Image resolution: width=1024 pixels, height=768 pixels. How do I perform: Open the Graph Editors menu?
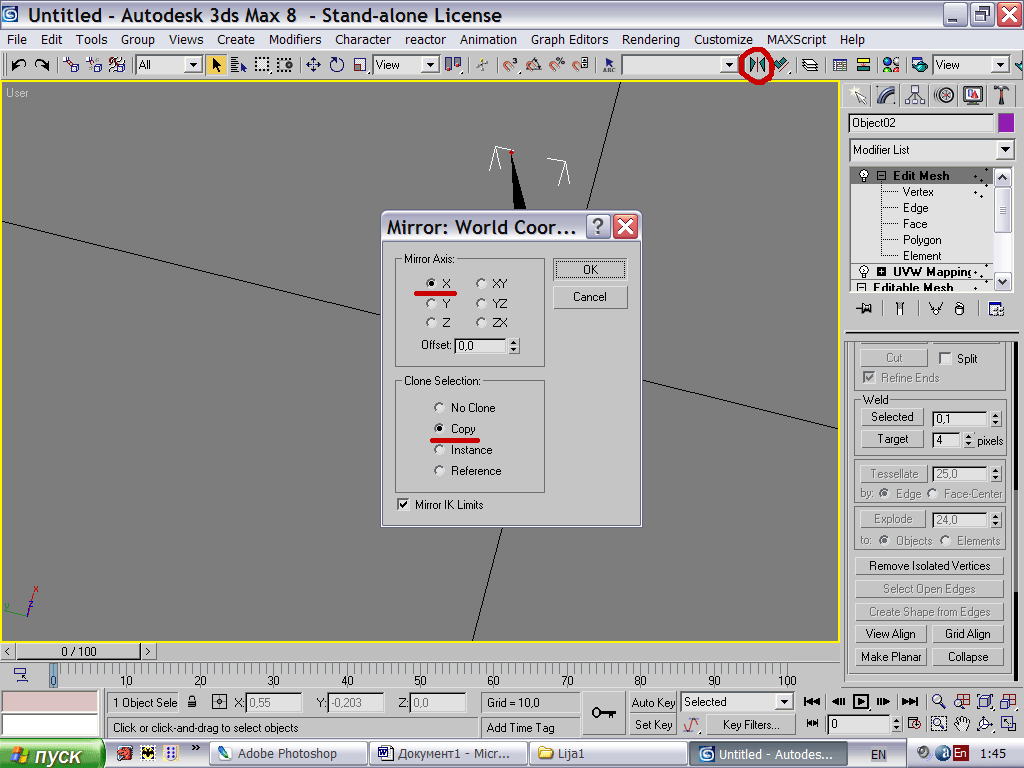click(569, 40)
